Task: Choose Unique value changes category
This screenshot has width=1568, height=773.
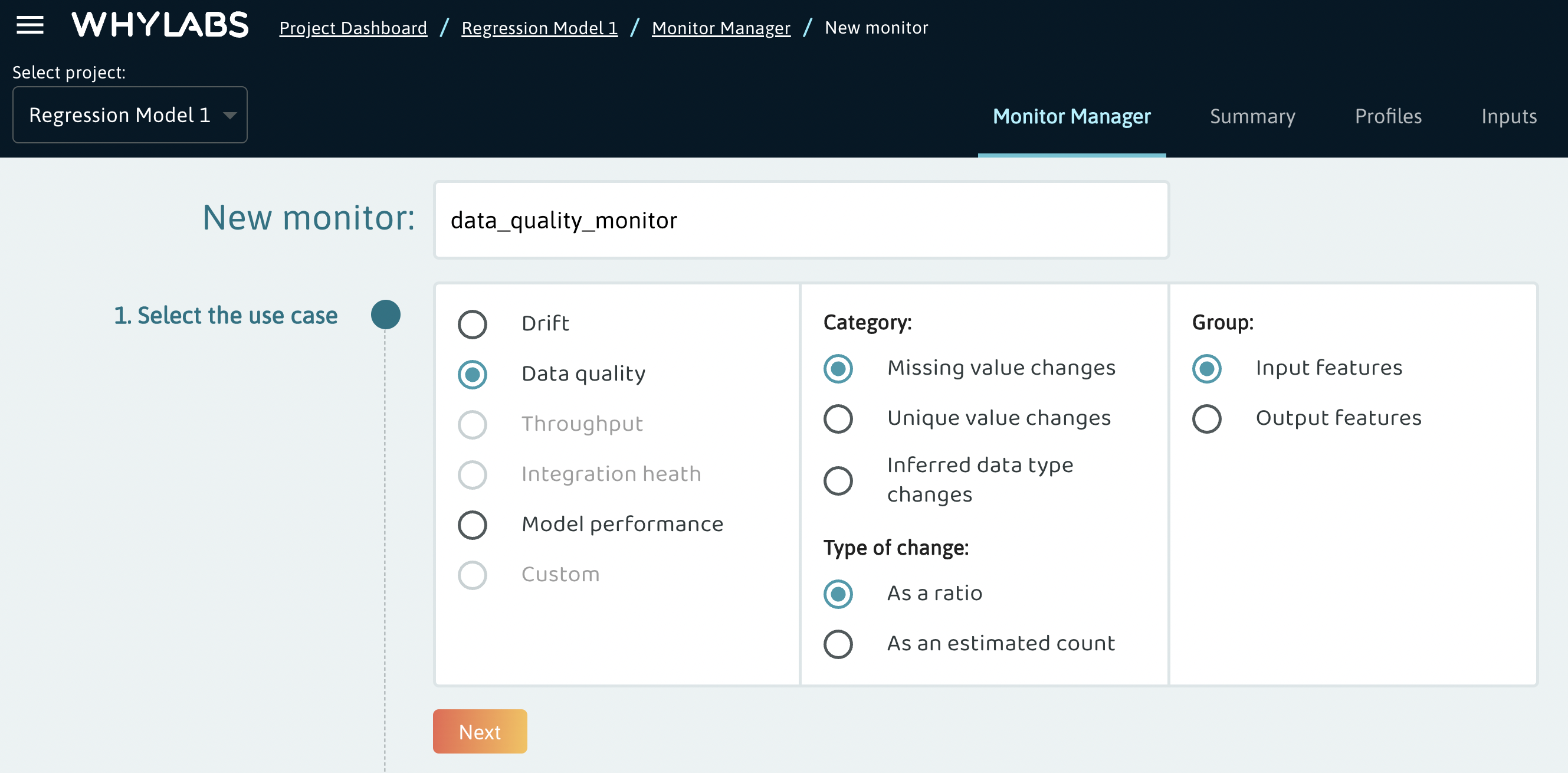Action: pyautogui.click(x=838, y=419)
